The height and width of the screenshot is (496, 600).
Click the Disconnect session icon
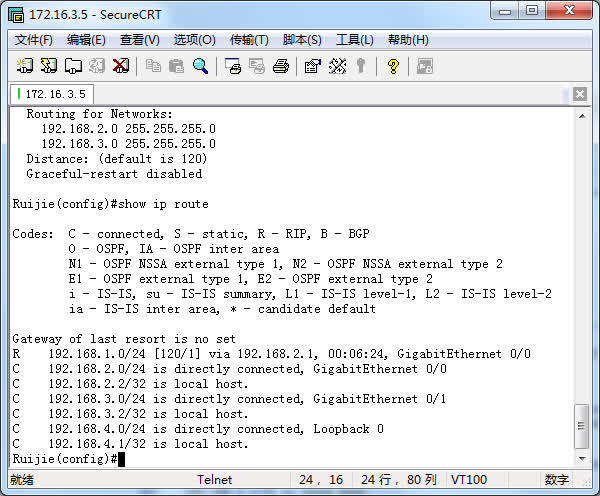tap(121, 66)
